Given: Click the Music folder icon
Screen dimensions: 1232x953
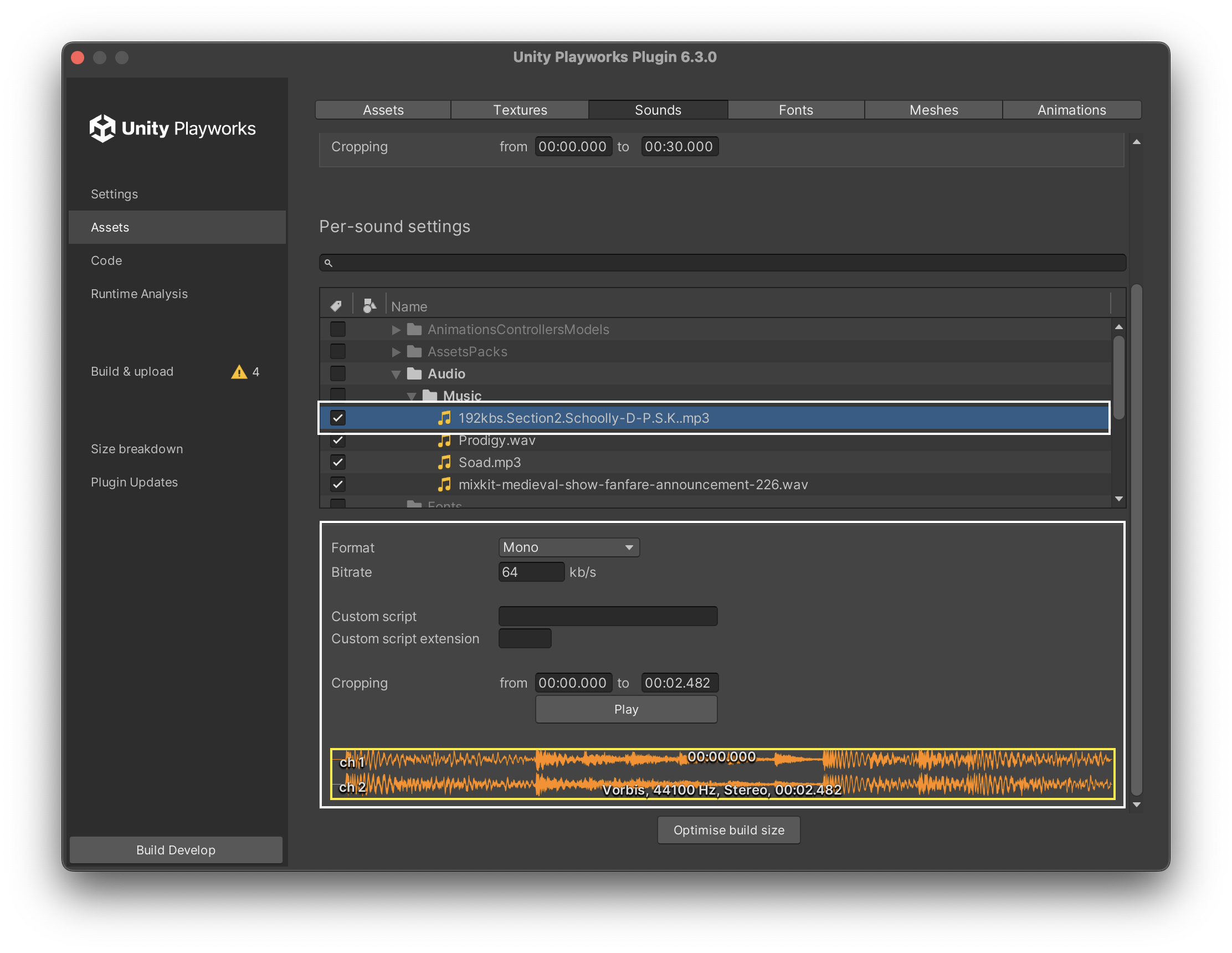Looking at the screenshot, I should point(430,395).
